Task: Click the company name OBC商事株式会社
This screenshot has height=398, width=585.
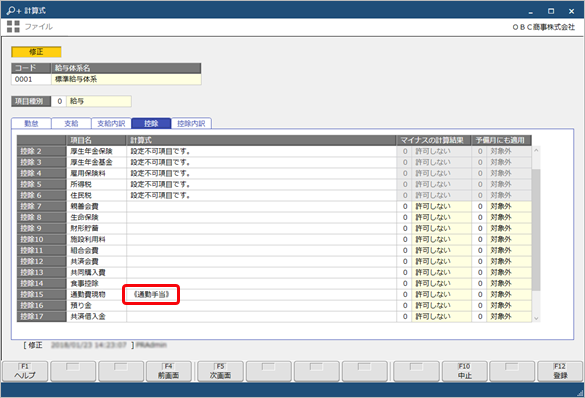Action: point(544,27)
